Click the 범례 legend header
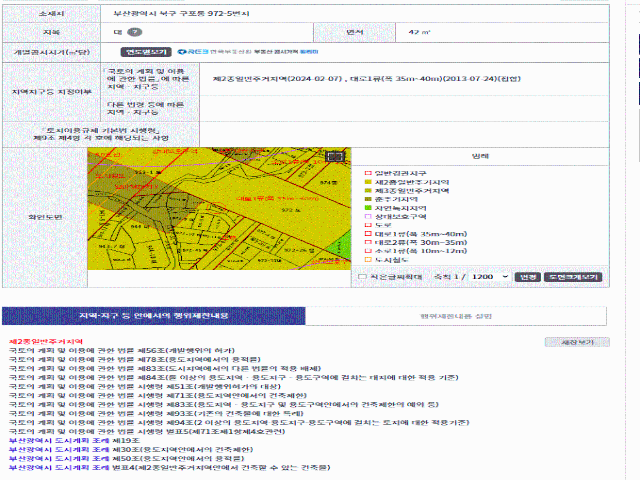The image size is (640, 480). click(x=480, y=156)
